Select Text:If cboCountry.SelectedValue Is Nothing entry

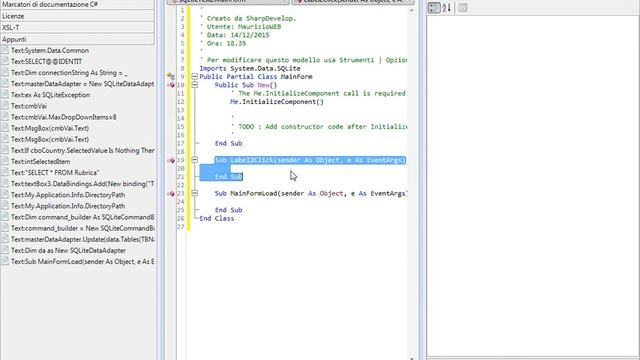point(82,150)
